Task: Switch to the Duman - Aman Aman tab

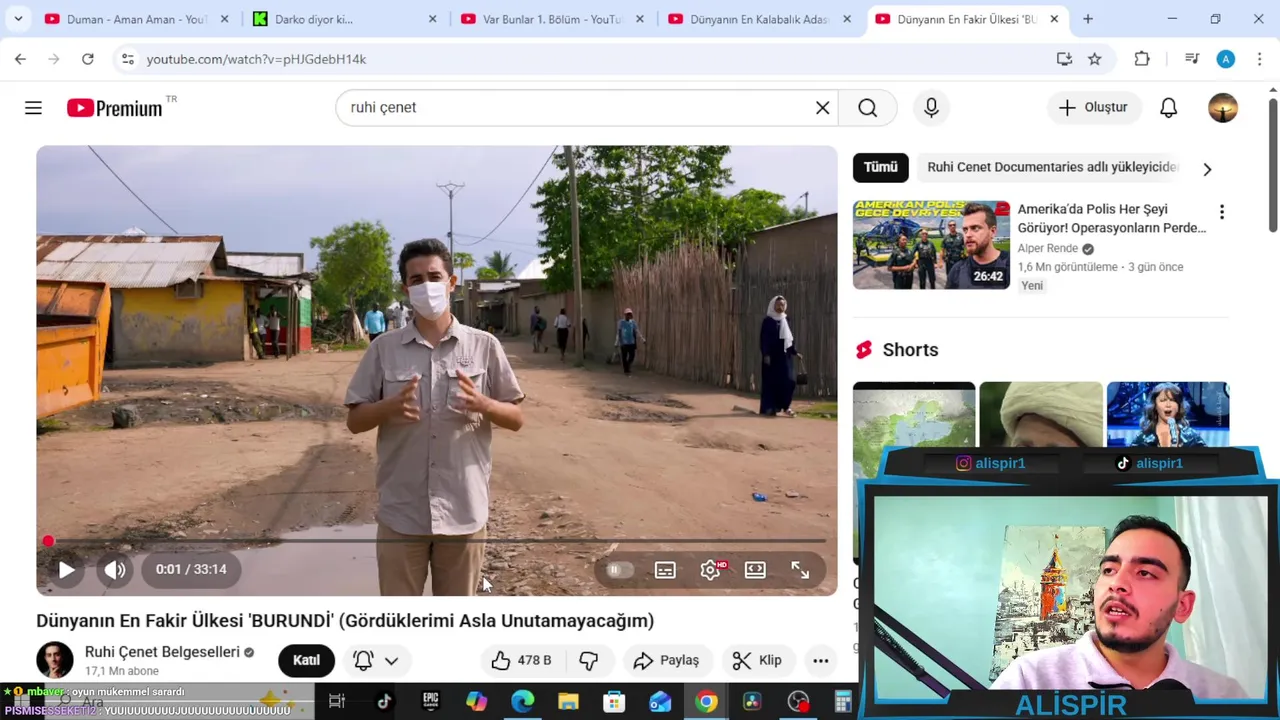Action: (137, 19)
